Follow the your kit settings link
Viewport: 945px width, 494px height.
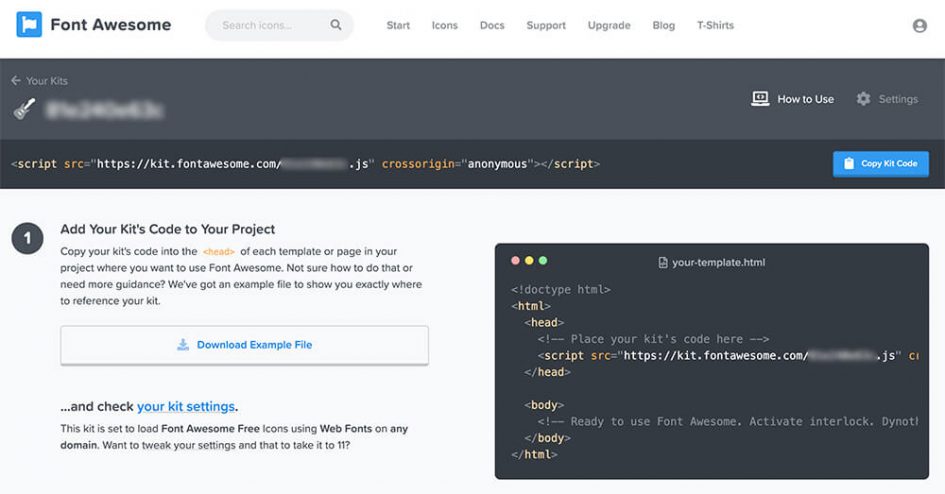point(186,407)
